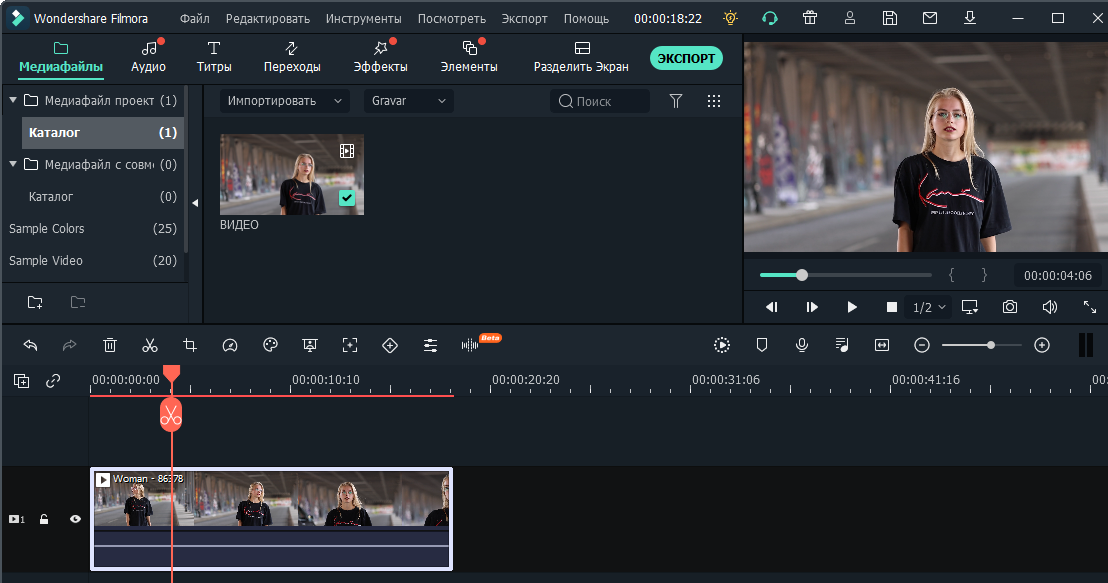The width and height of the screenshot is (1108, 583).
Task: Play the preview video
Action: click(851, 307)
